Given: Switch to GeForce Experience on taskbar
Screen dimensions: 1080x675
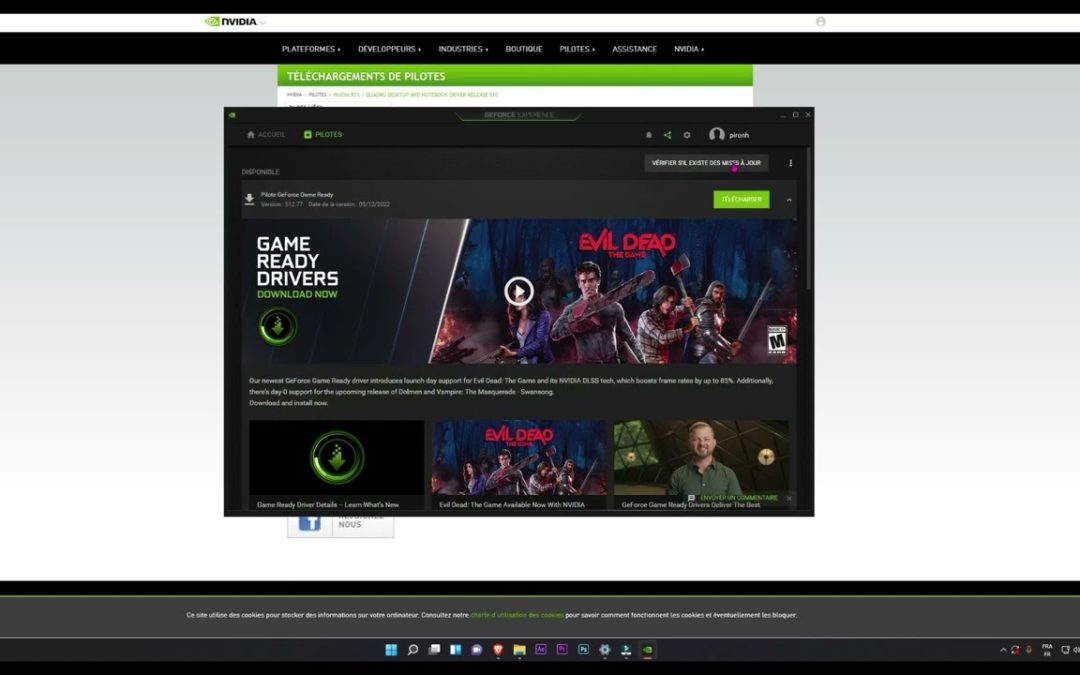Looking at the screenshot, I should tap(647, 650).
